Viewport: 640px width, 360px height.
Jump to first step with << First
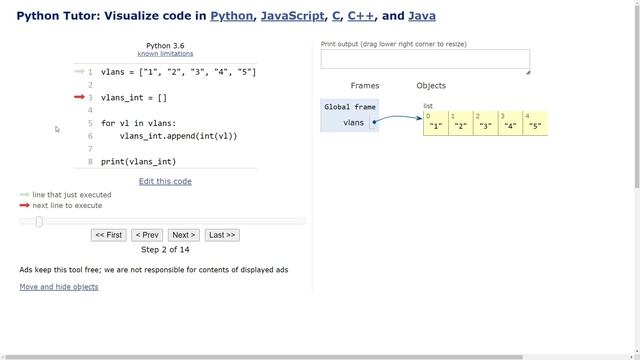(109, 235)
